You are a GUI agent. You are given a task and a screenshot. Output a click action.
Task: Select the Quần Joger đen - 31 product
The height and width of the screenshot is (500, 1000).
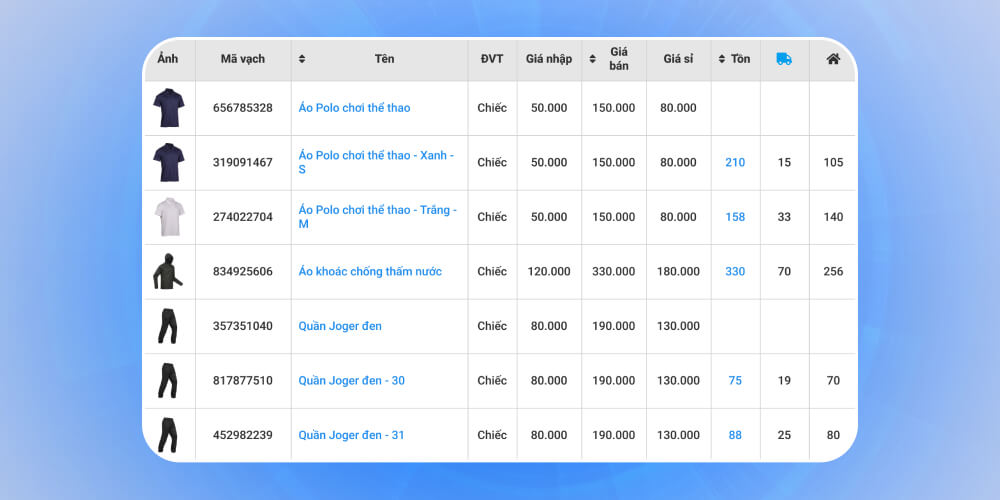point(351,435)
